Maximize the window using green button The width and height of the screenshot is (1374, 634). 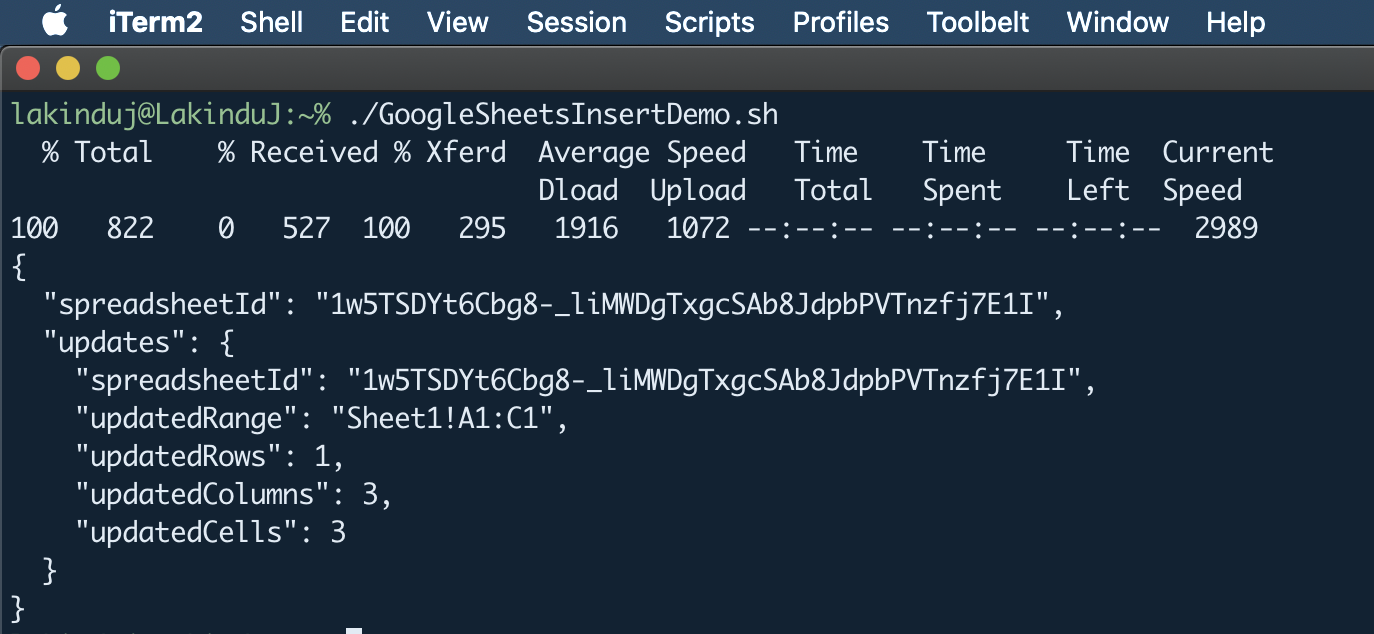[x=107, y=68]
